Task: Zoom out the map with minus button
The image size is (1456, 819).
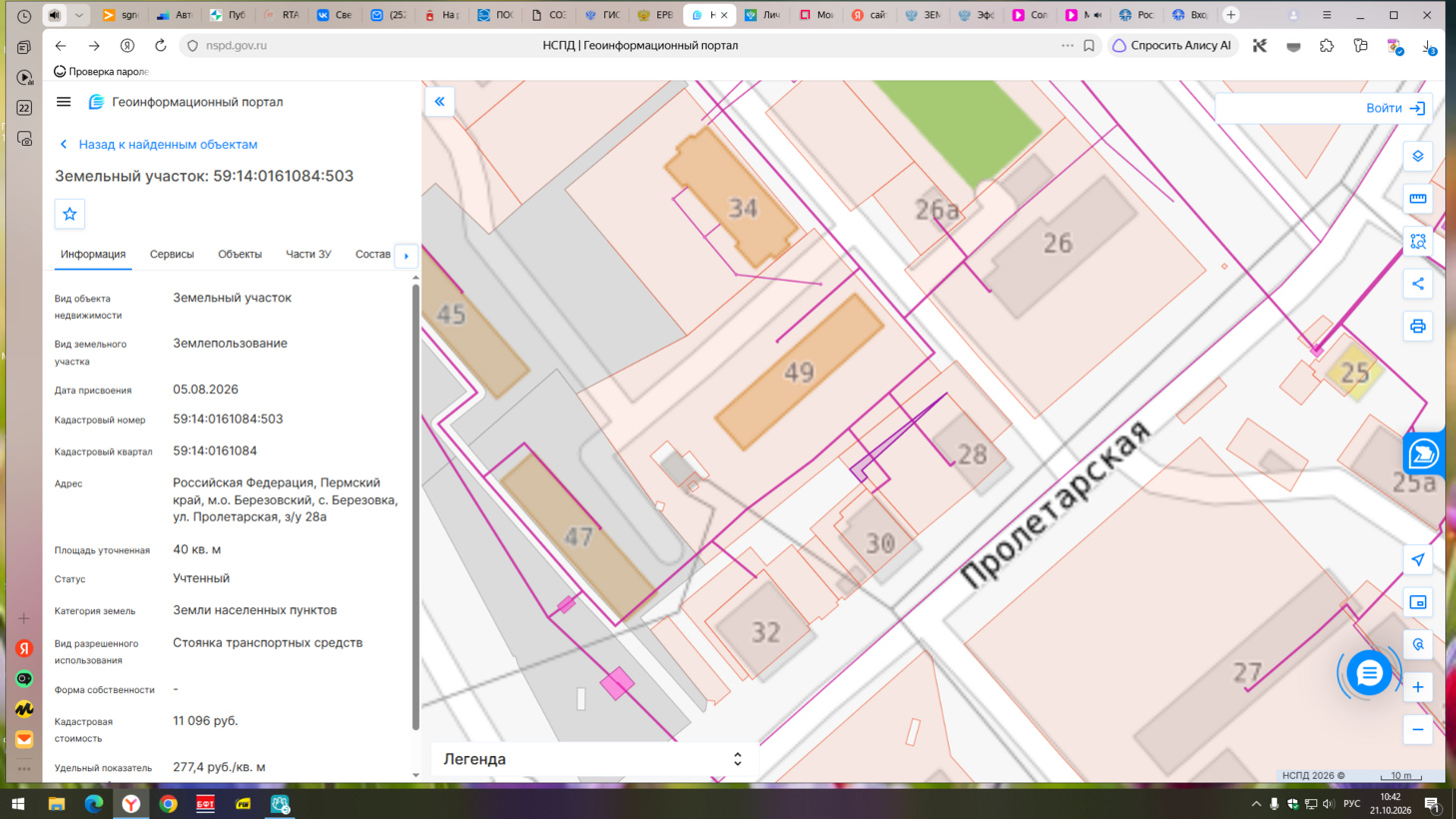Action: (x=1417, y=730)
